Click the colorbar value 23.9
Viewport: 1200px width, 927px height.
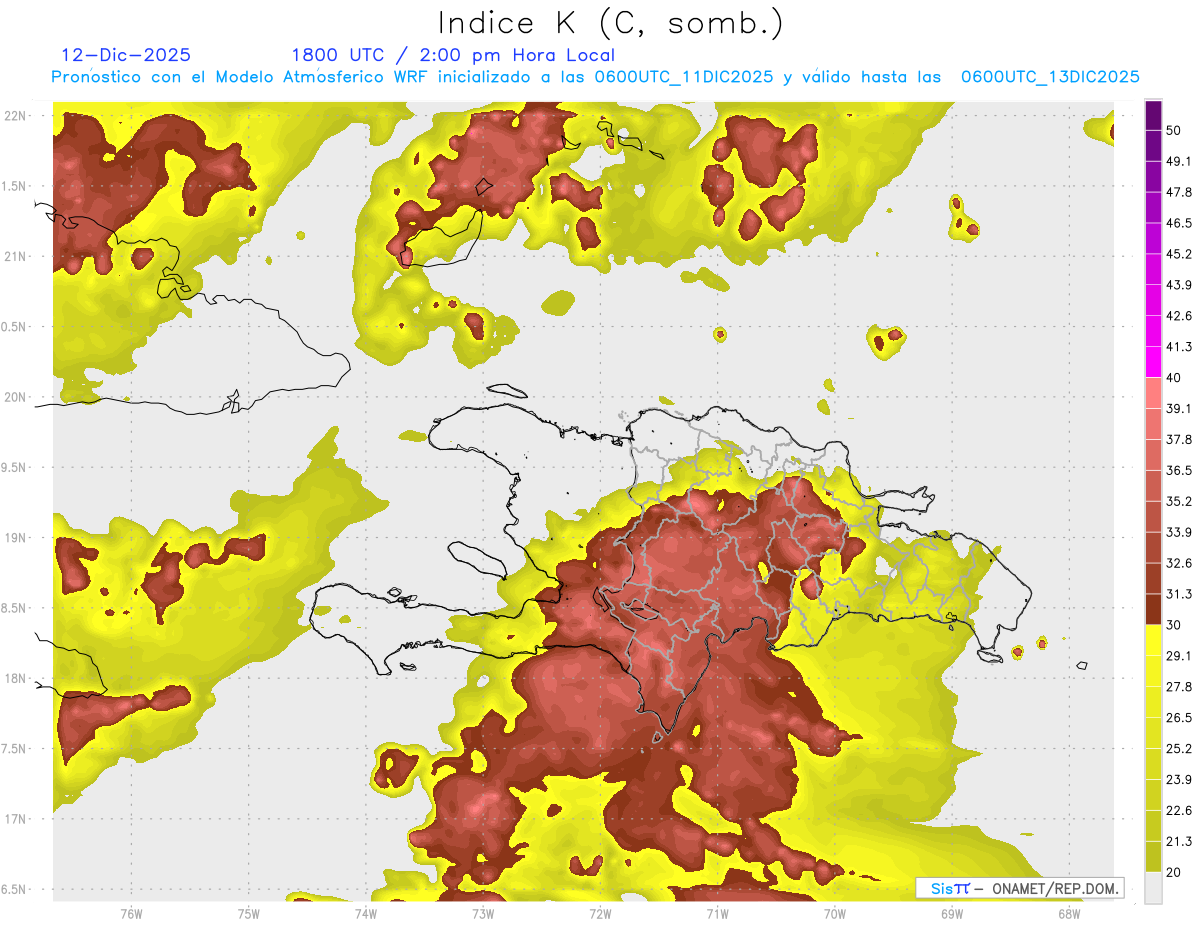[1179, 780]
